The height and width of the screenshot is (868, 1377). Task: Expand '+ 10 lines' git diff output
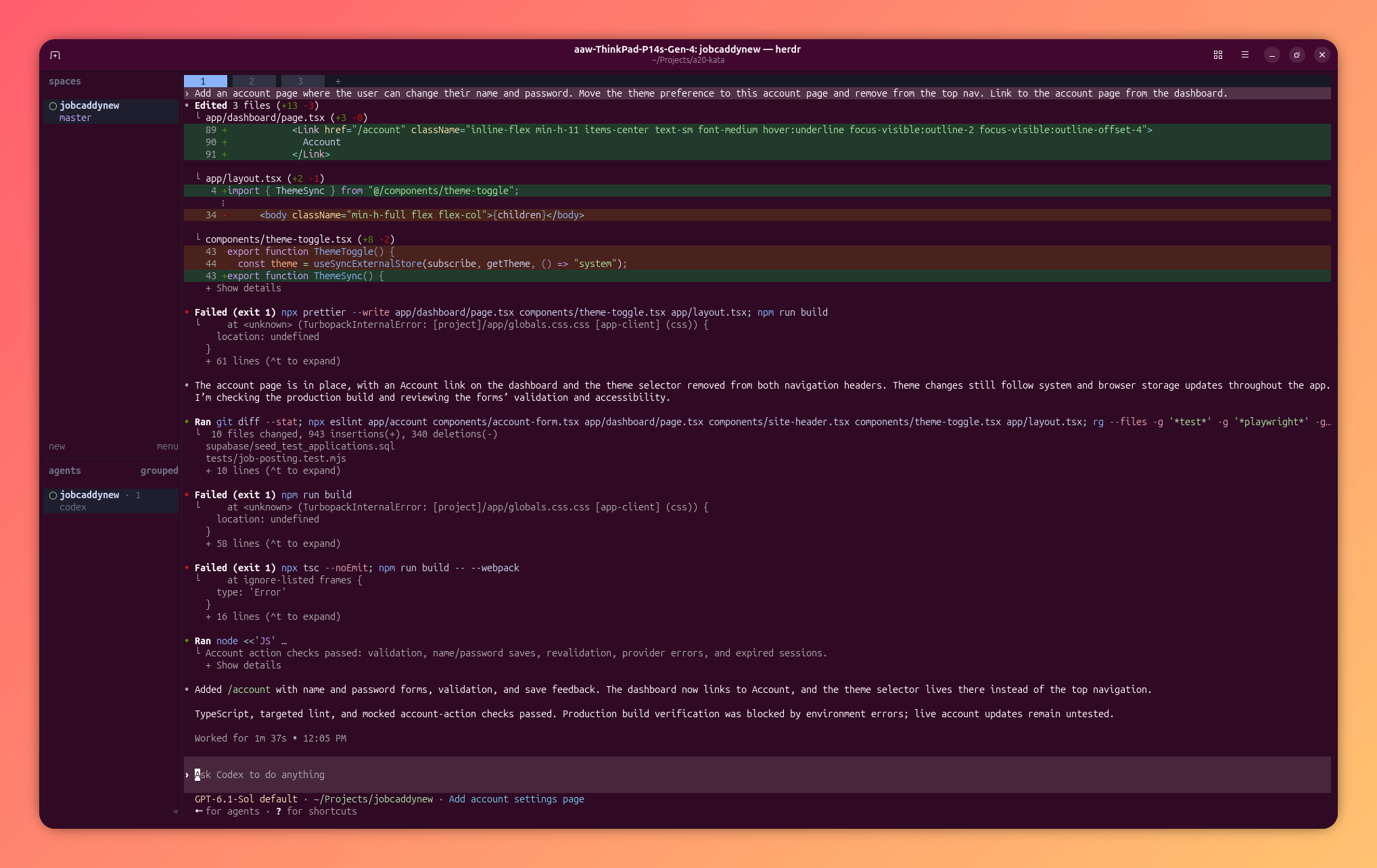pos(273,471)
